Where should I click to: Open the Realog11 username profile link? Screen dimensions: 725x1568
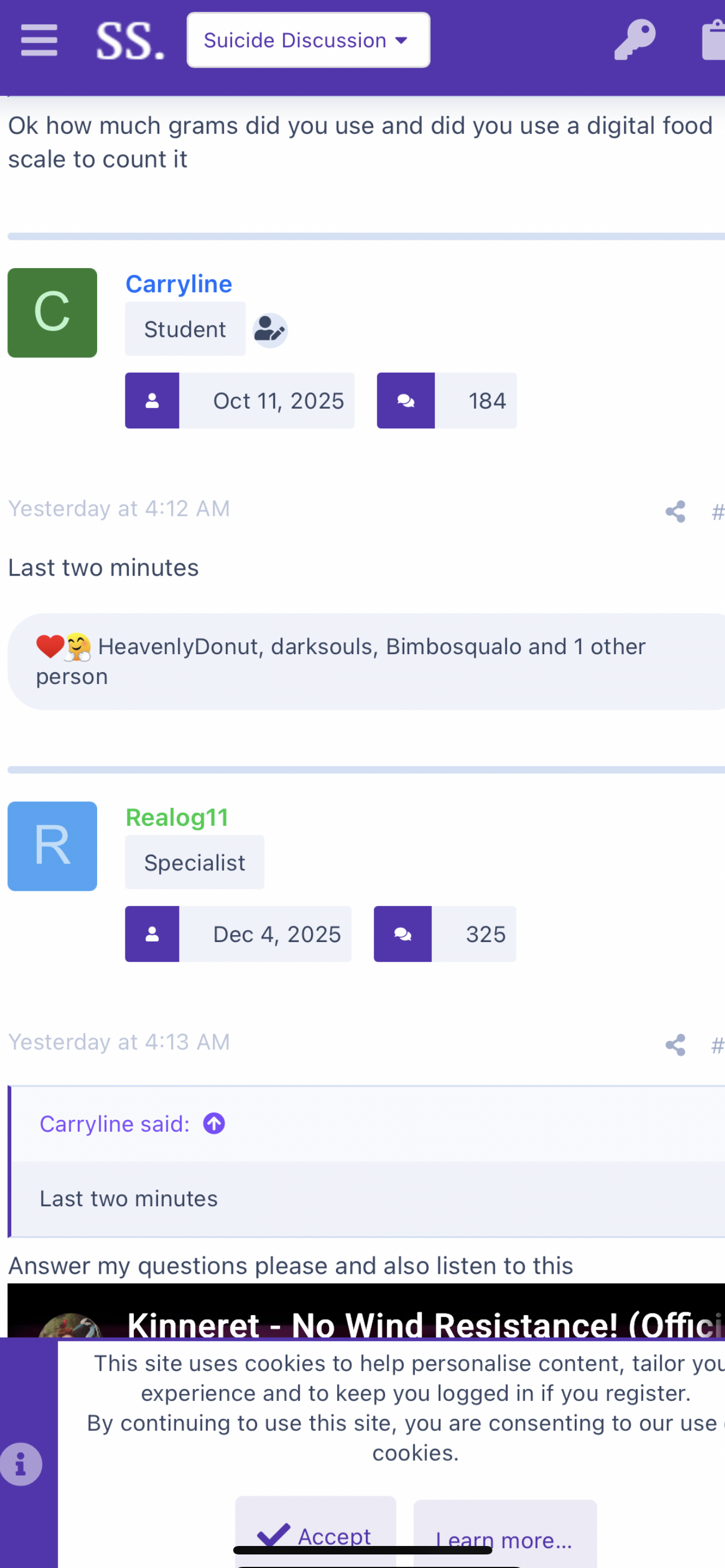pos(177,817)
